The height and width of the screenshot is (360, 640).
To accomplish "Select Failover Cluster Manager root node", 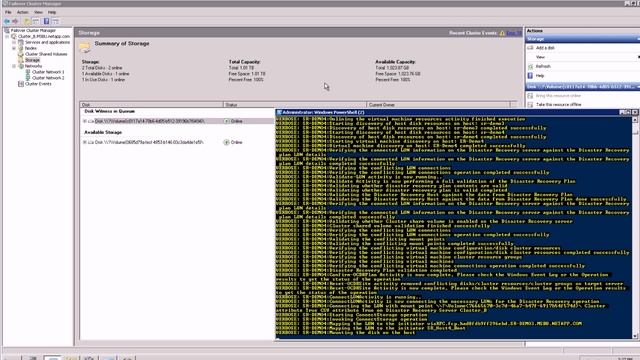I will 33,31.
